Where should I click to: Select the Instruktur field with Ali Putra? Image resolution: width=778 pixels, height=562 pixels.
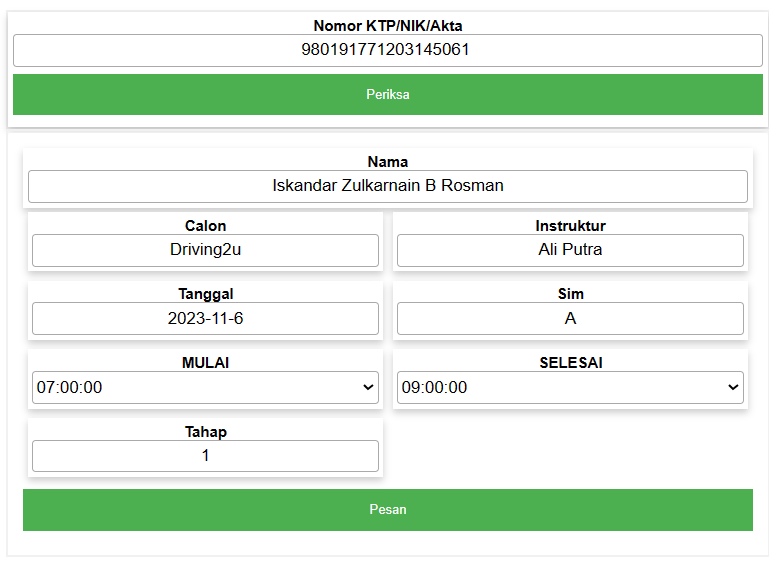point(570,250)
